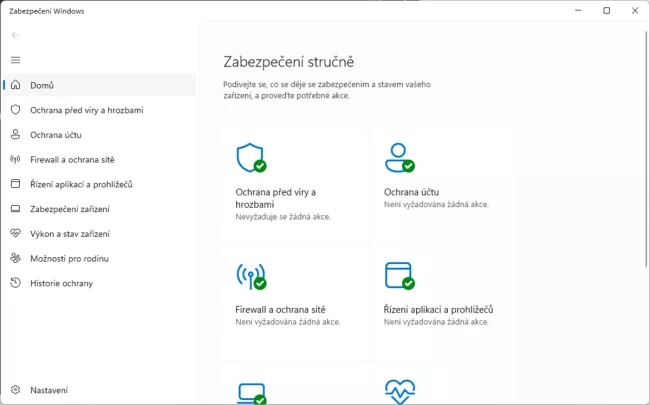Image resolution: width=650 pixels, height=405 pixels.
Task: Click the window icon beside Řízení aplikací a prohlížečů in the sidebar
Action: (x=15, y=184)
